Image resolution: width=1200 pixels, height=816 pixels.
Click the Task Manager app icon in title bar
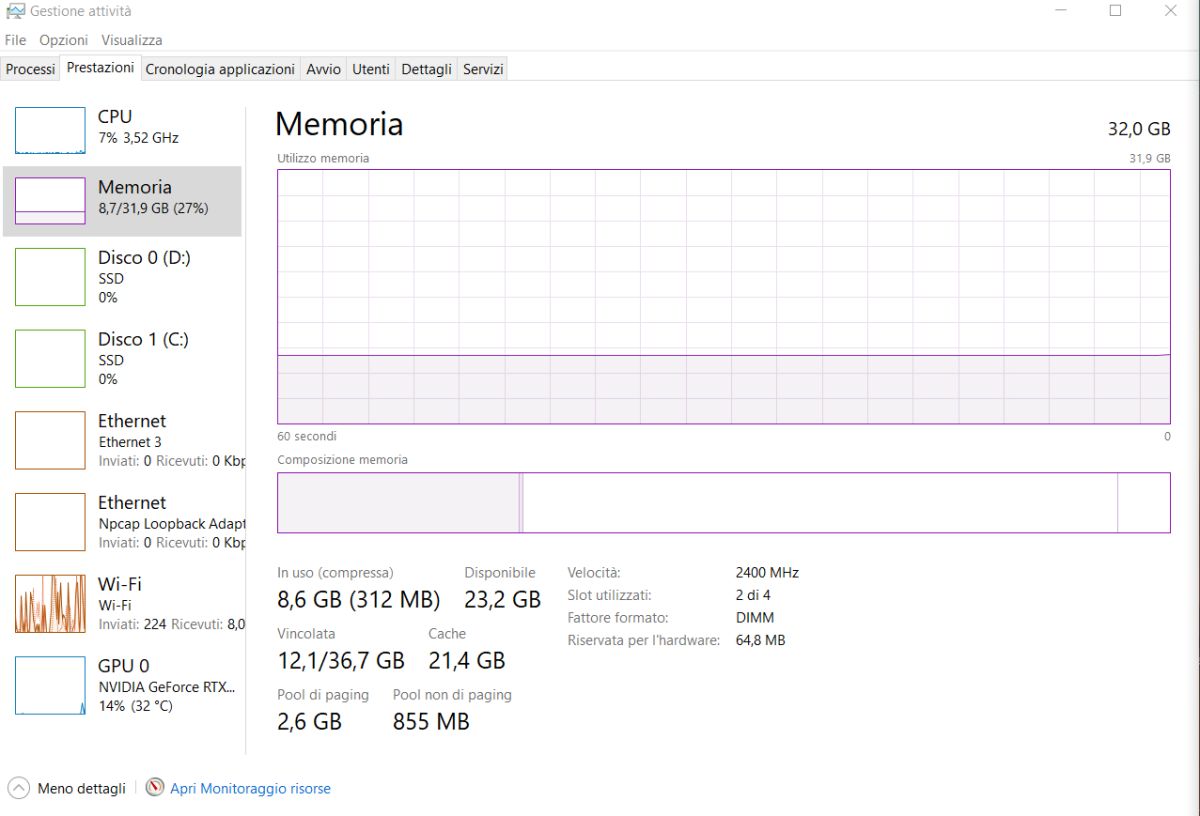click(x=15, y=11)
